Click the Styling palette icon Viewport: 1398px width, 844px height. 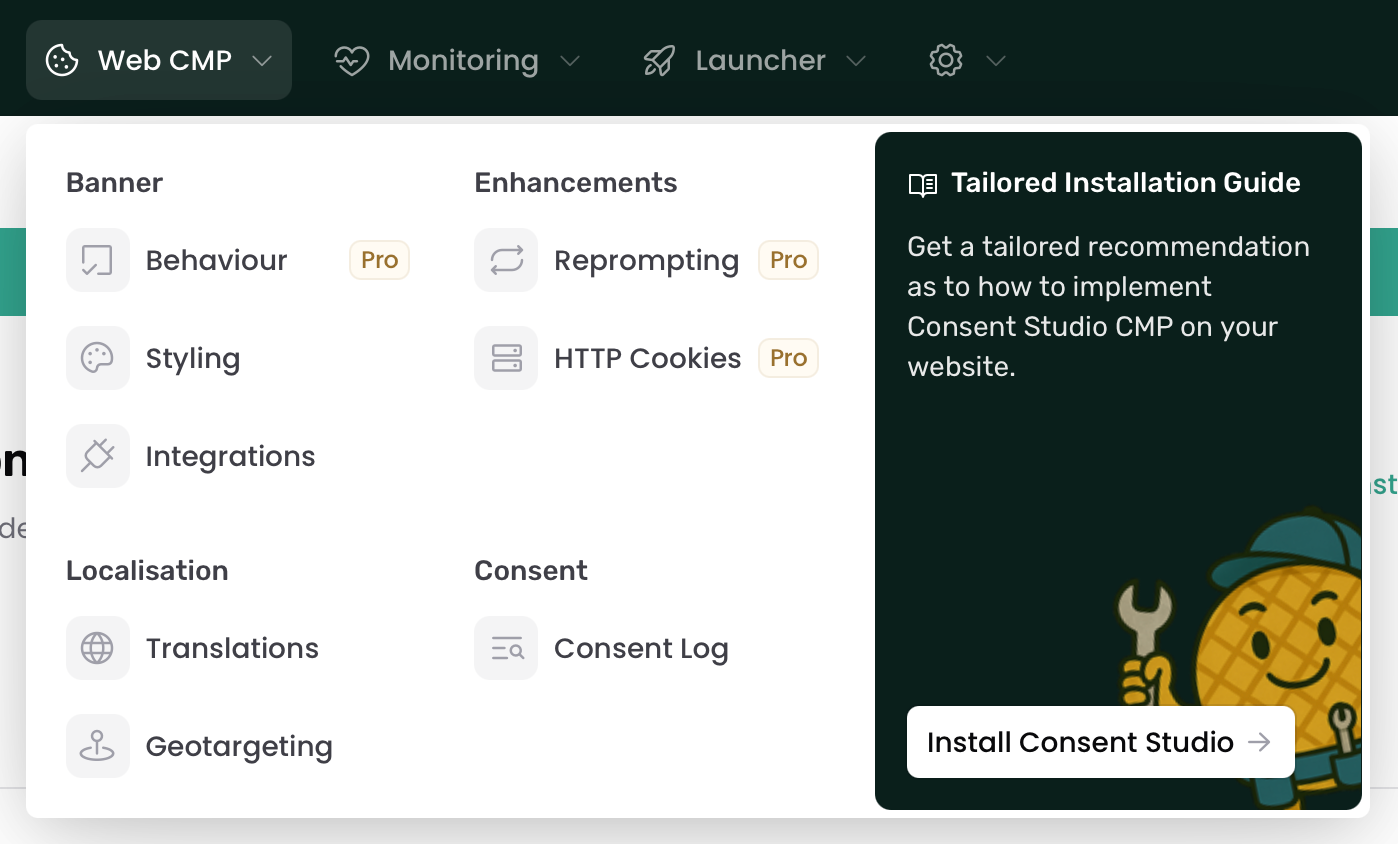click(98, 358)
